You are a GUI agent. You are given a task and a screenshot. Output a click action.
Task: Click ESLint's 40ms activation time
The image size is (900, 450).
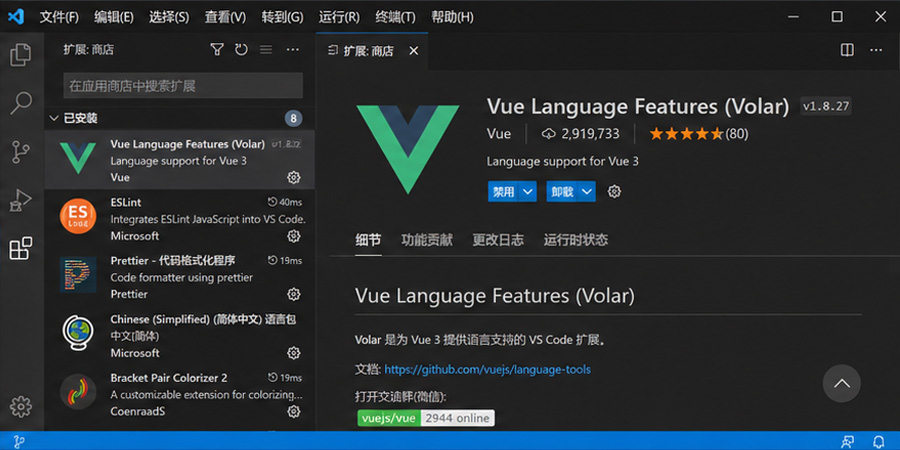(285, 202)
